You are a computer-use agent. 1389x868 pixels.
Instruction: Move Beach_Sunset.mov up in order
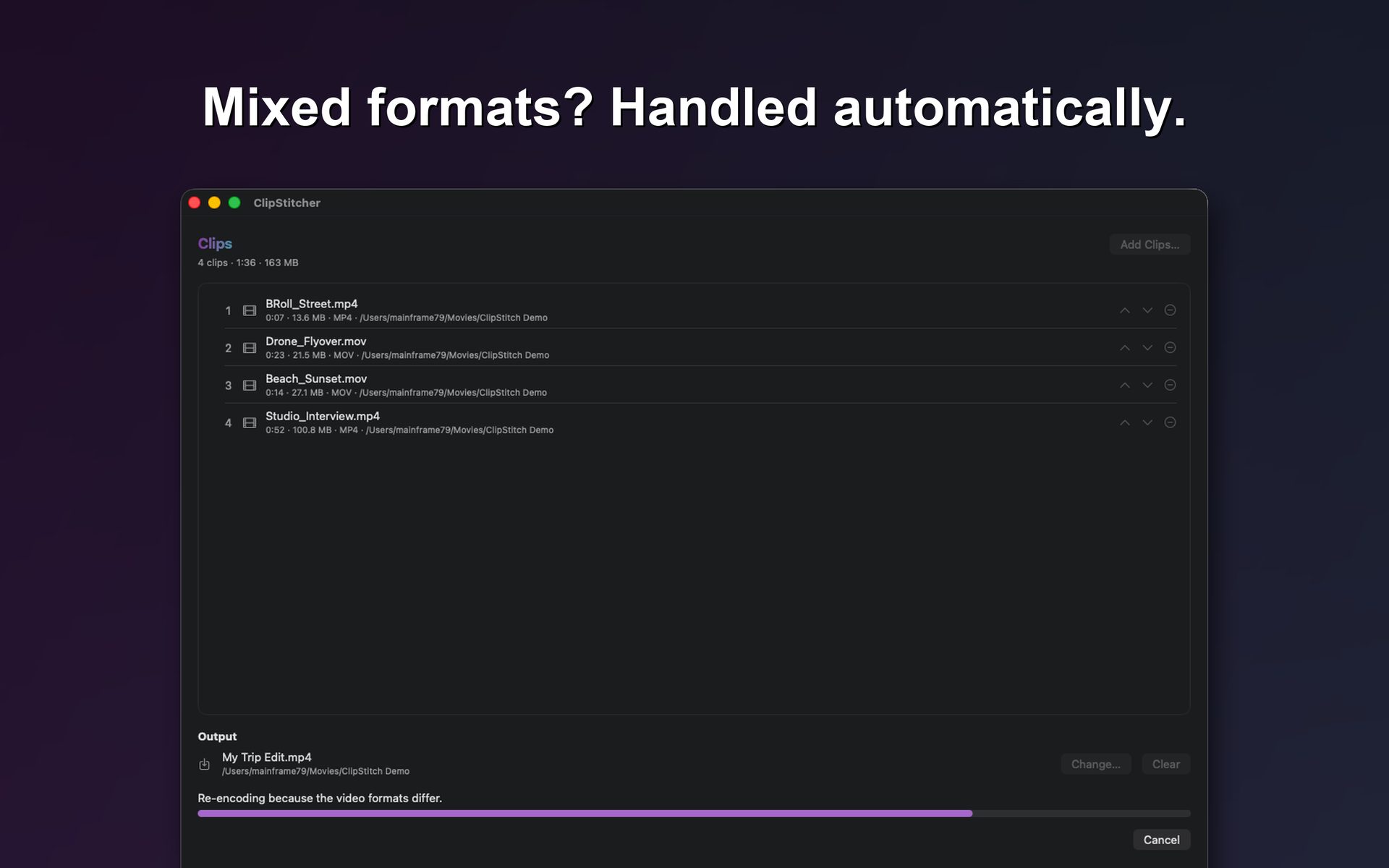(x=1124, y=386)
